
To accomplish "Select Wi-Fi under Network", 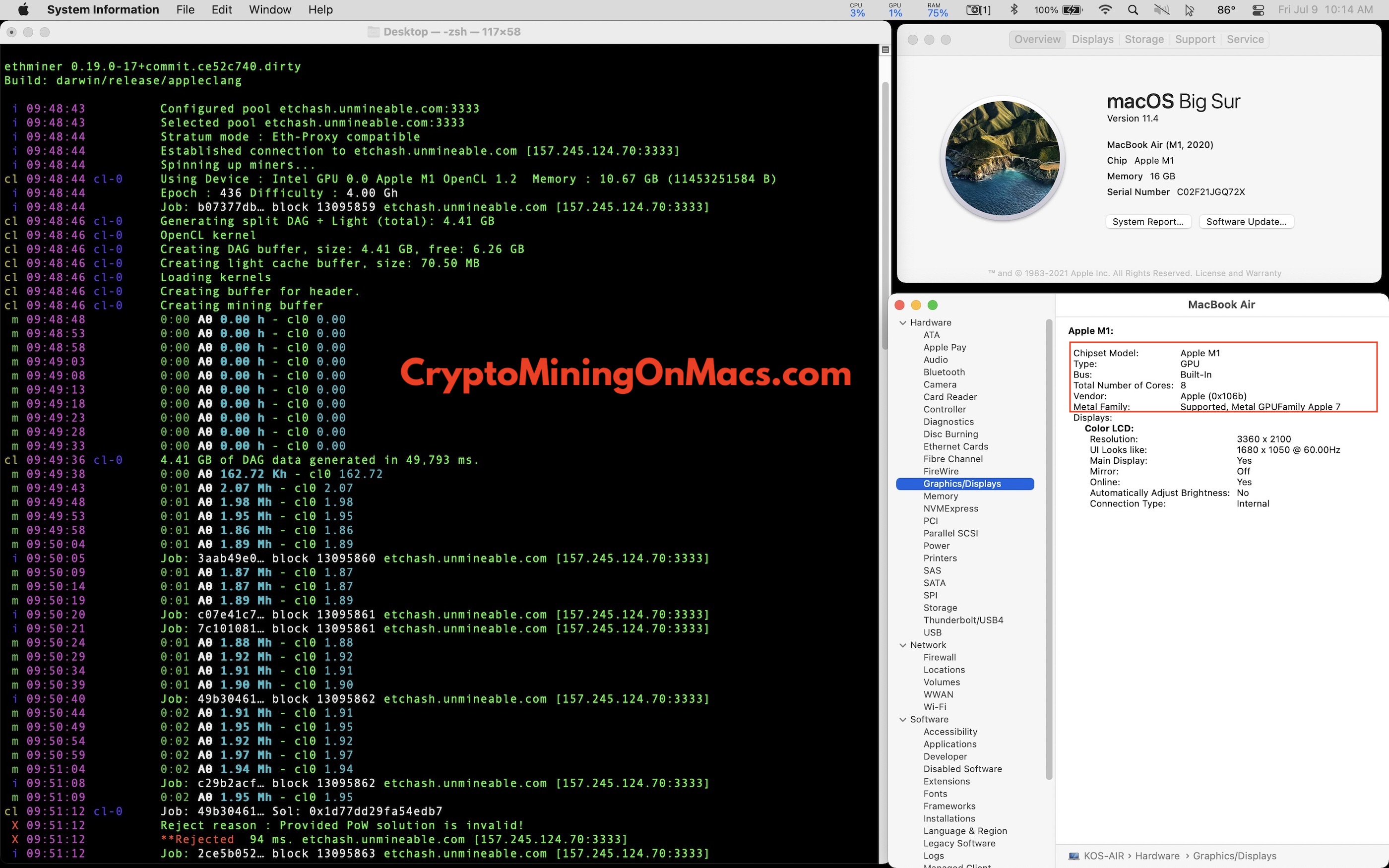I will [x=935, y=707].
